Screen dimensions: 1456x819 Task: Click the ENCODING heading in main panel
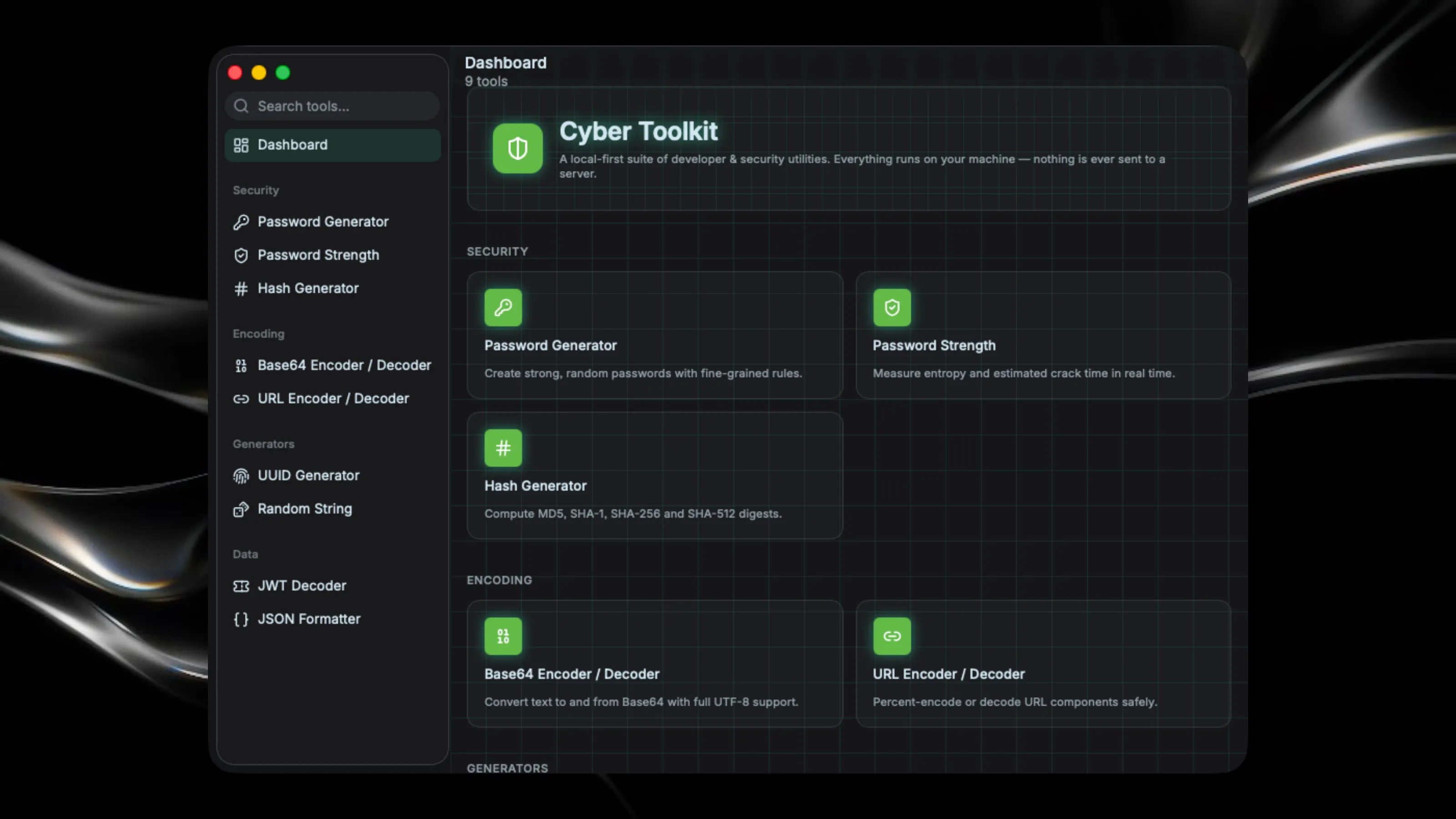[499, 581]
